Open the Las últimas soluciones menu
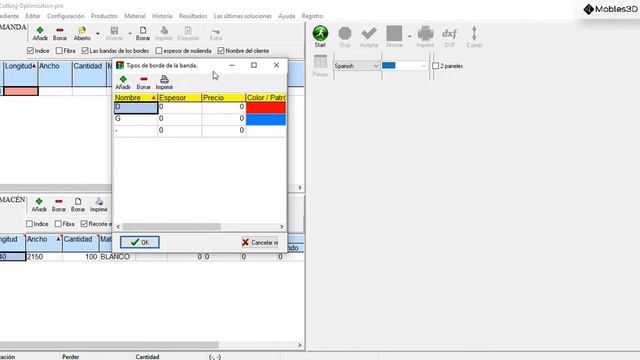 tap(242, 16)
